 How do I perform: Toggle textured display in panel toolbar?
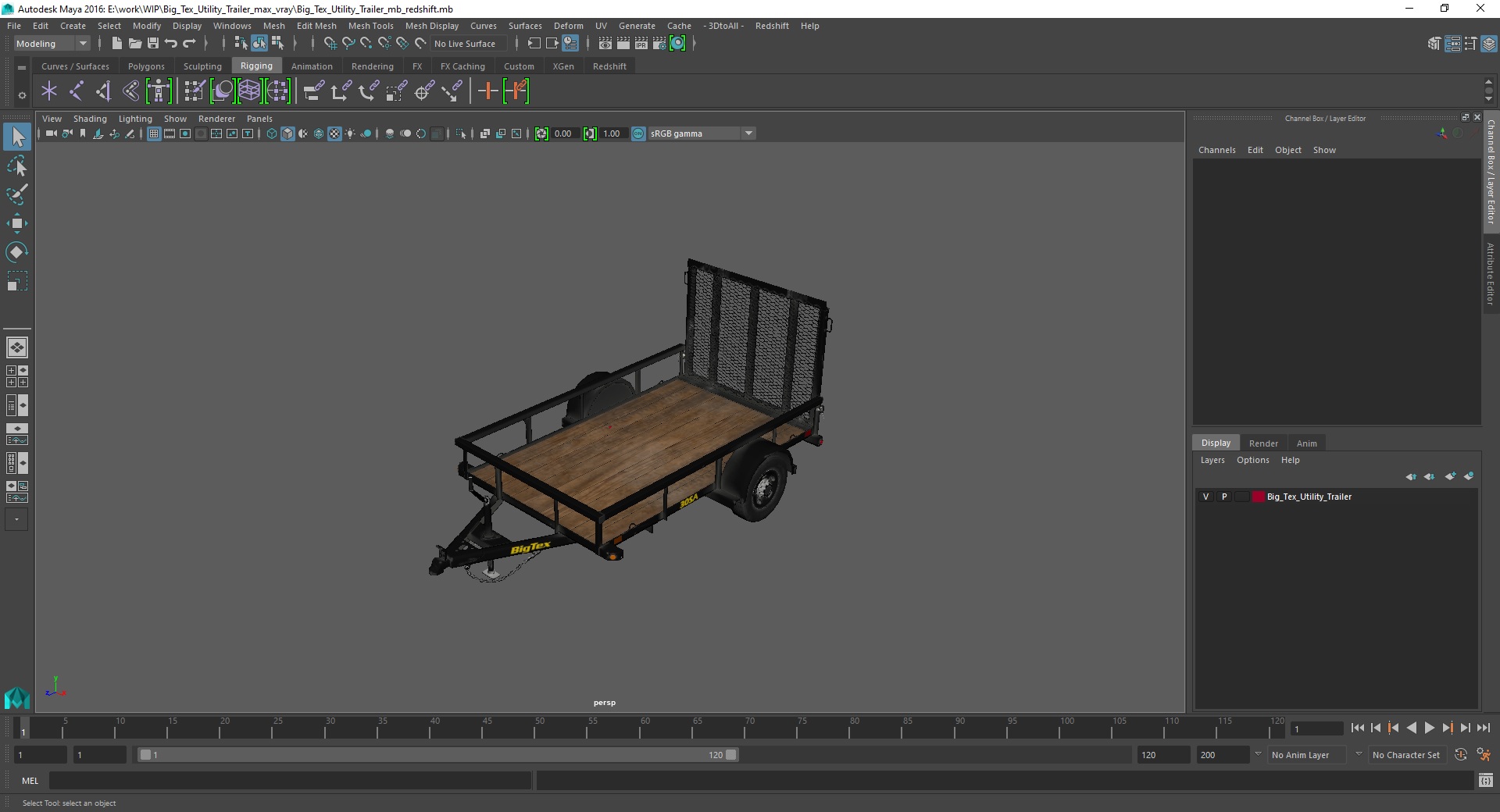click(334, 134)
